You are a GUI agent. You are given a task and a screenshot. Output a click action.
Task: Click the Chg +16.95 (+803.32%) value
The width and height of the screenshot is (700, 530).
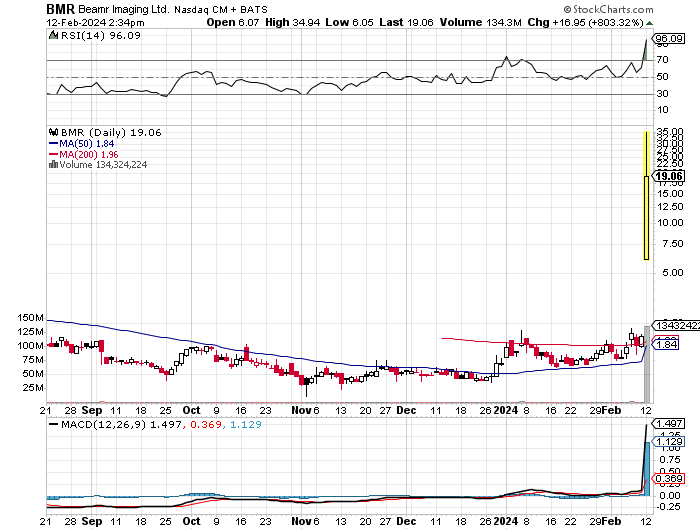585,22
